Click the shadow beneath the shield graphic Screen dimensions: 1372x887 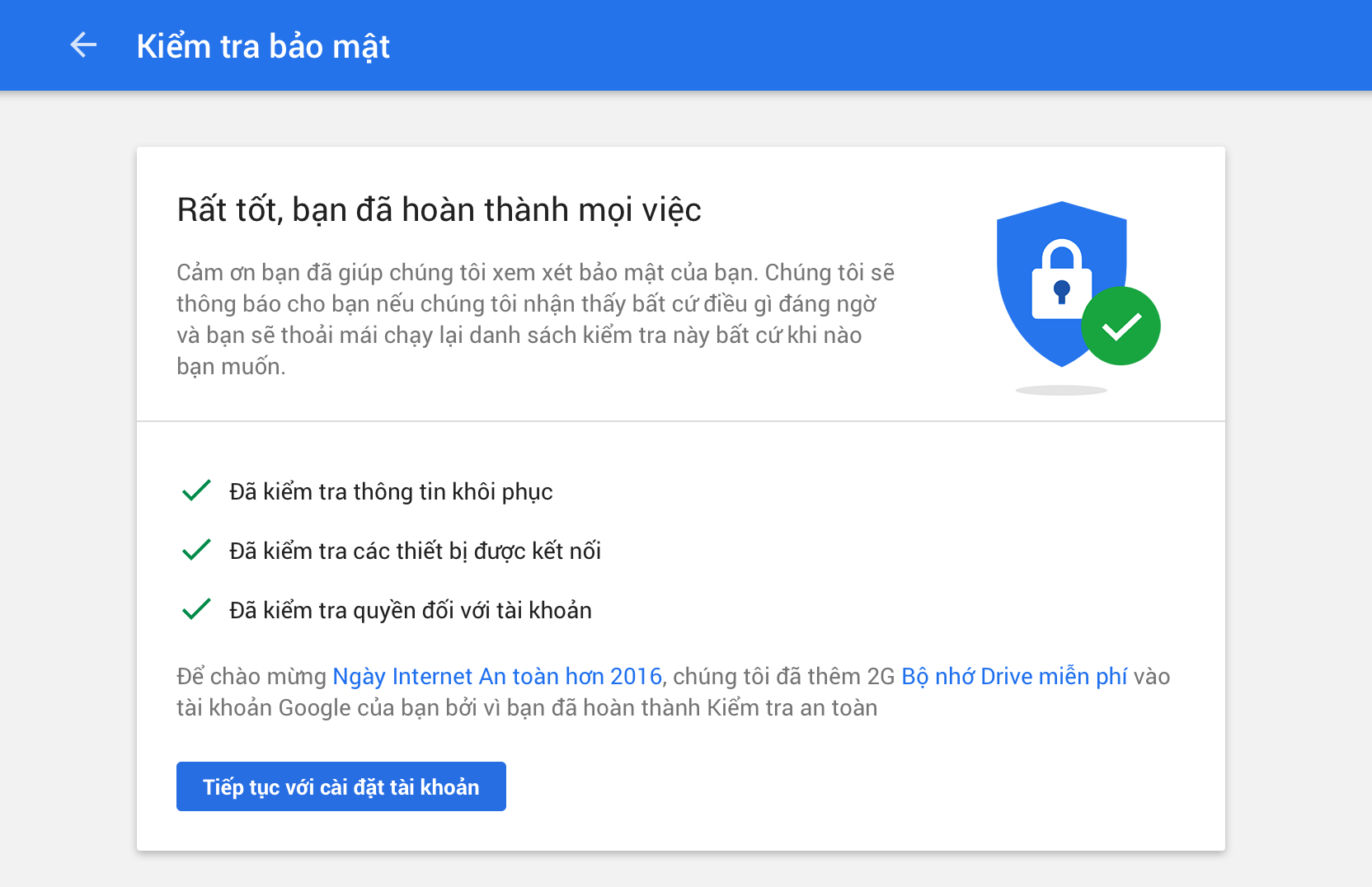[1061, 390]
